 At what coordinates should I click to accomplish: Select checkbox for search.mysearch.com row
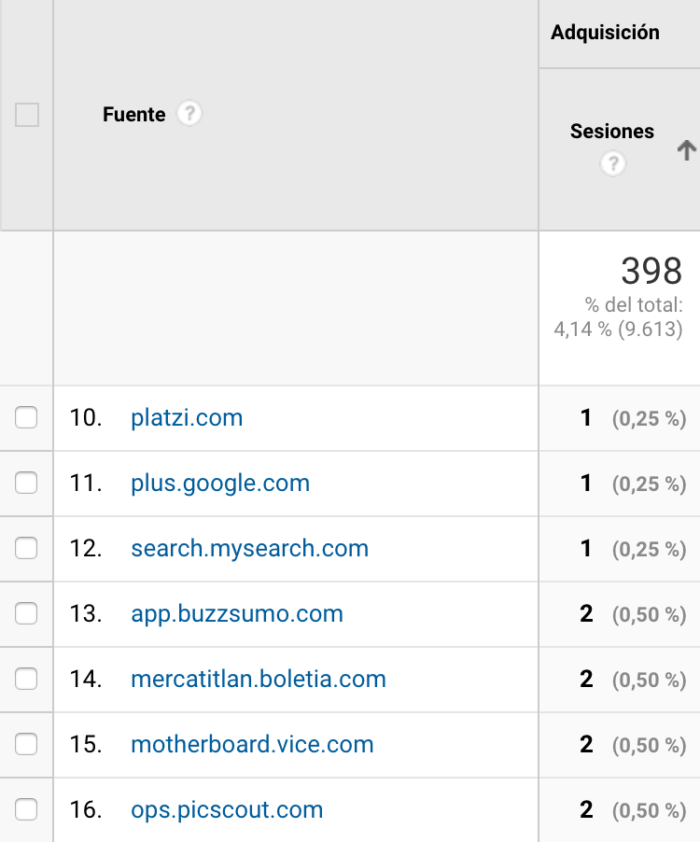tap(26, 548)
